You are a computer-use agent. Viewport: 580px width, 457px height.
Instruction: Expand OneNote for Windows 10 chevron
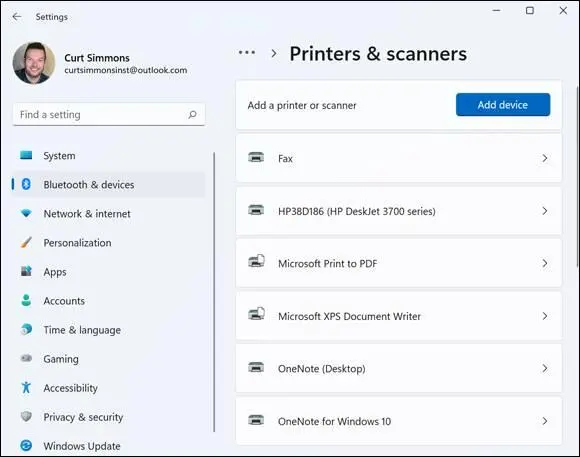[544, 421]
